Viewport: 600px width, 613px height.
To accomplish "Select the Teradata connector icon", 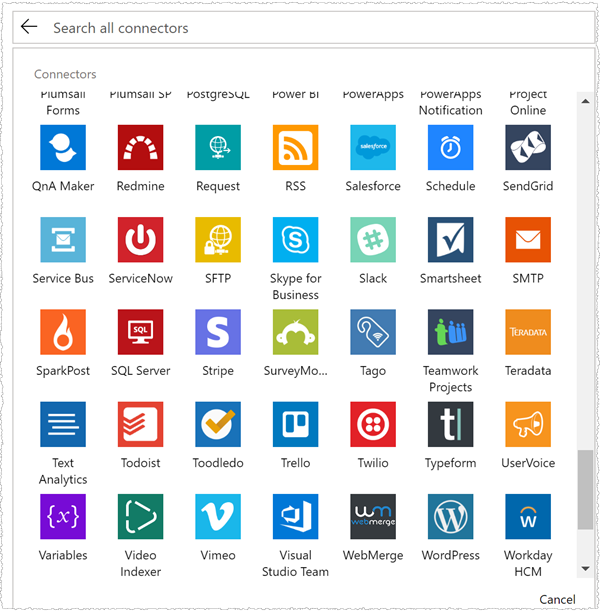I will [528, 332].
